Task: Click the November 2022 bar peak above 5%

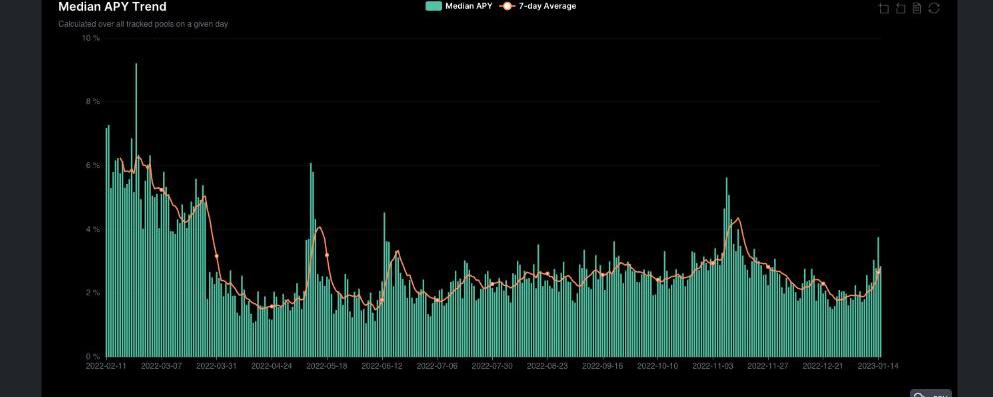Action: point(726,267)
